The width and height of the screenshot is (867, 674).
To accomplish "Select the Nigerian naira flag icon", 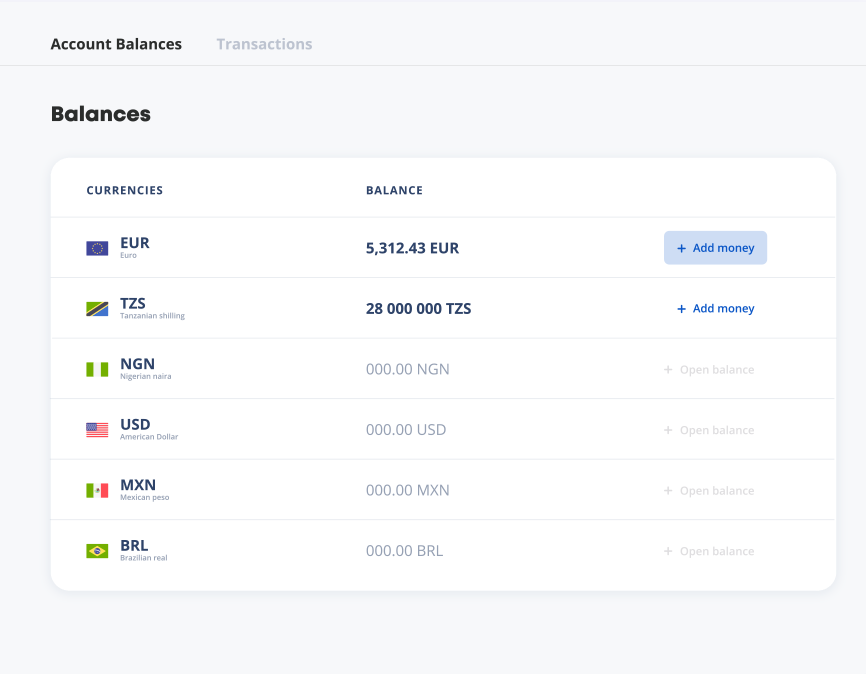I will tap(97, 370).
